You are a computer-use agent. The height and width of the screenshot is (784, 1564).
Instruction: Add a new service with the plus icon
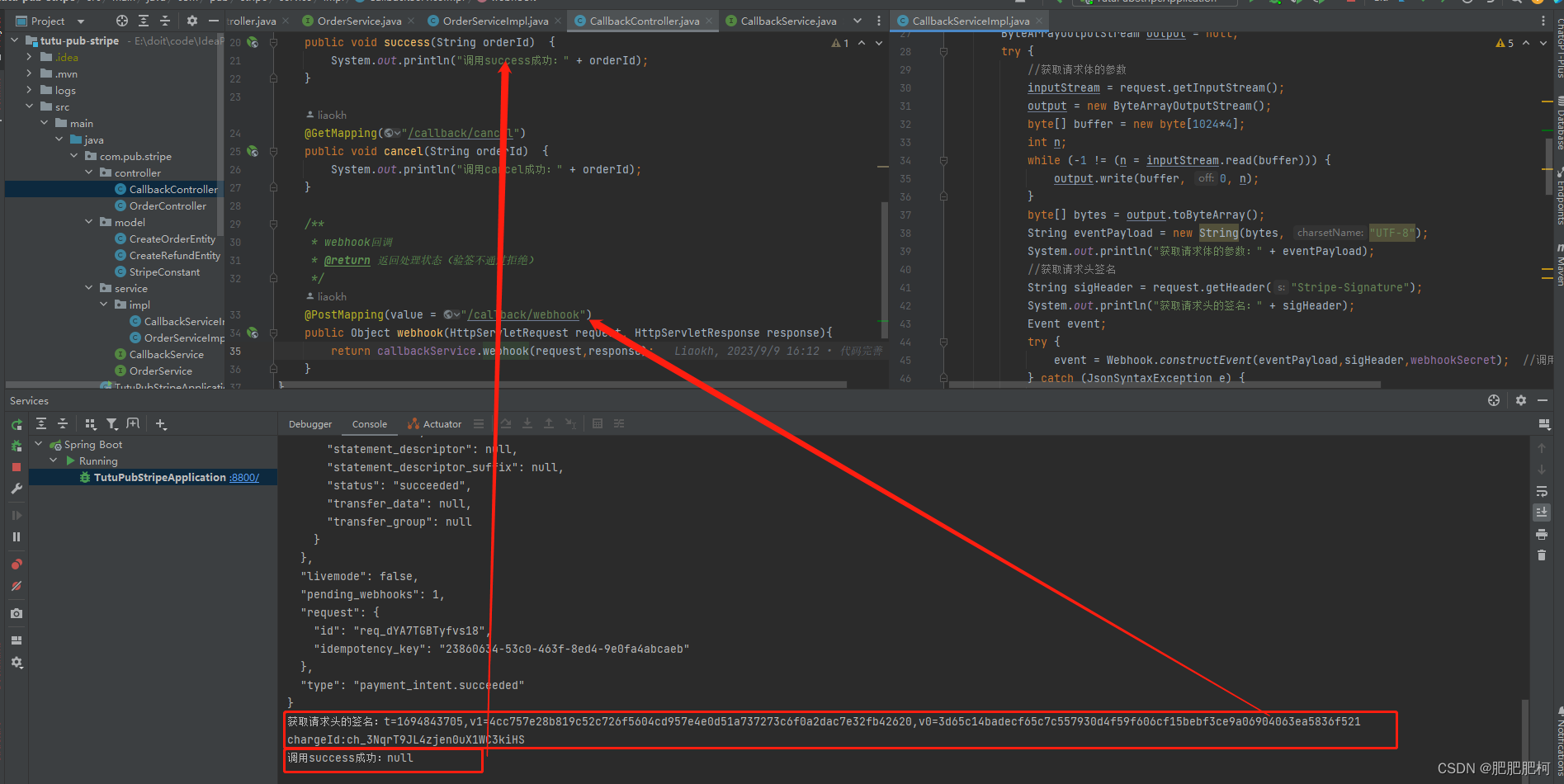coord(162,423)
